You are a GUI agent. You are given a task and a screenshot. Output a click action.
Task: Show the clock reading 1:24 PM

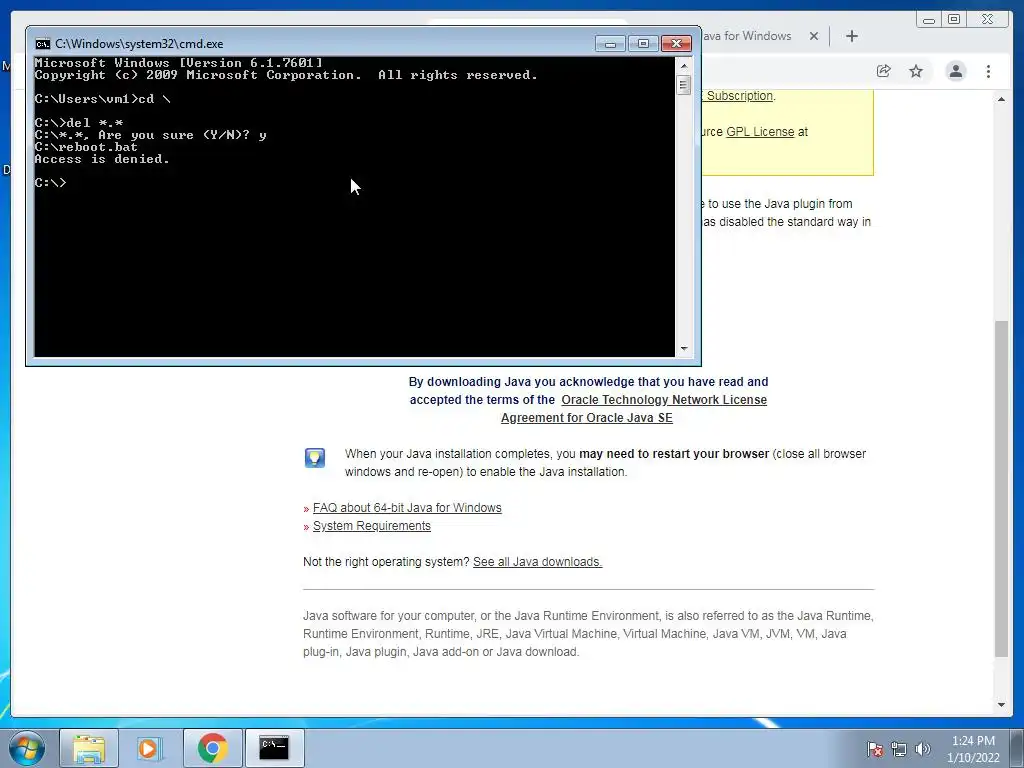pos(973,741)
